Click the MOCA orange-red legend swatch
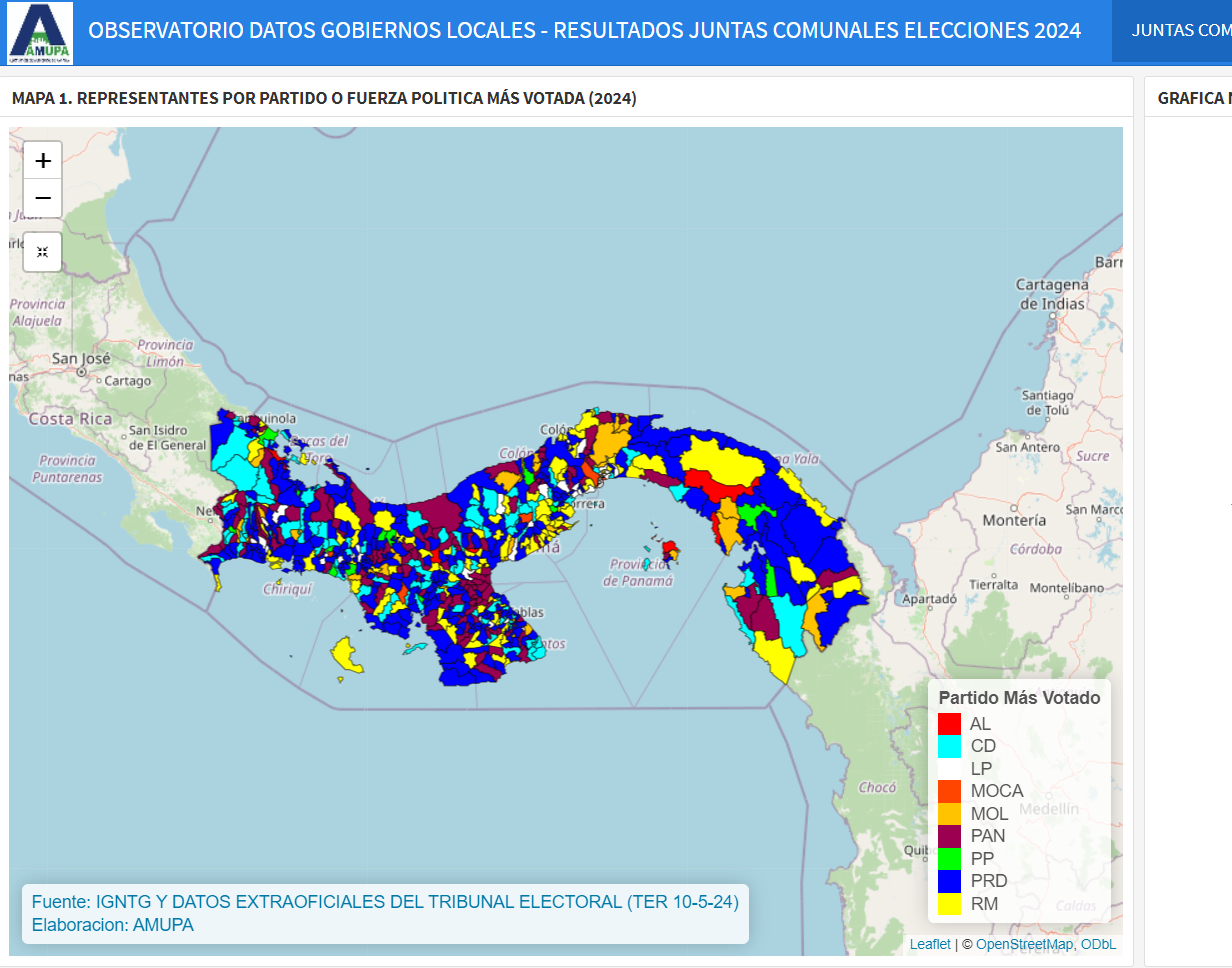Image resolution: width=1232 pixels, height=968 pixels. click(949, 791)
